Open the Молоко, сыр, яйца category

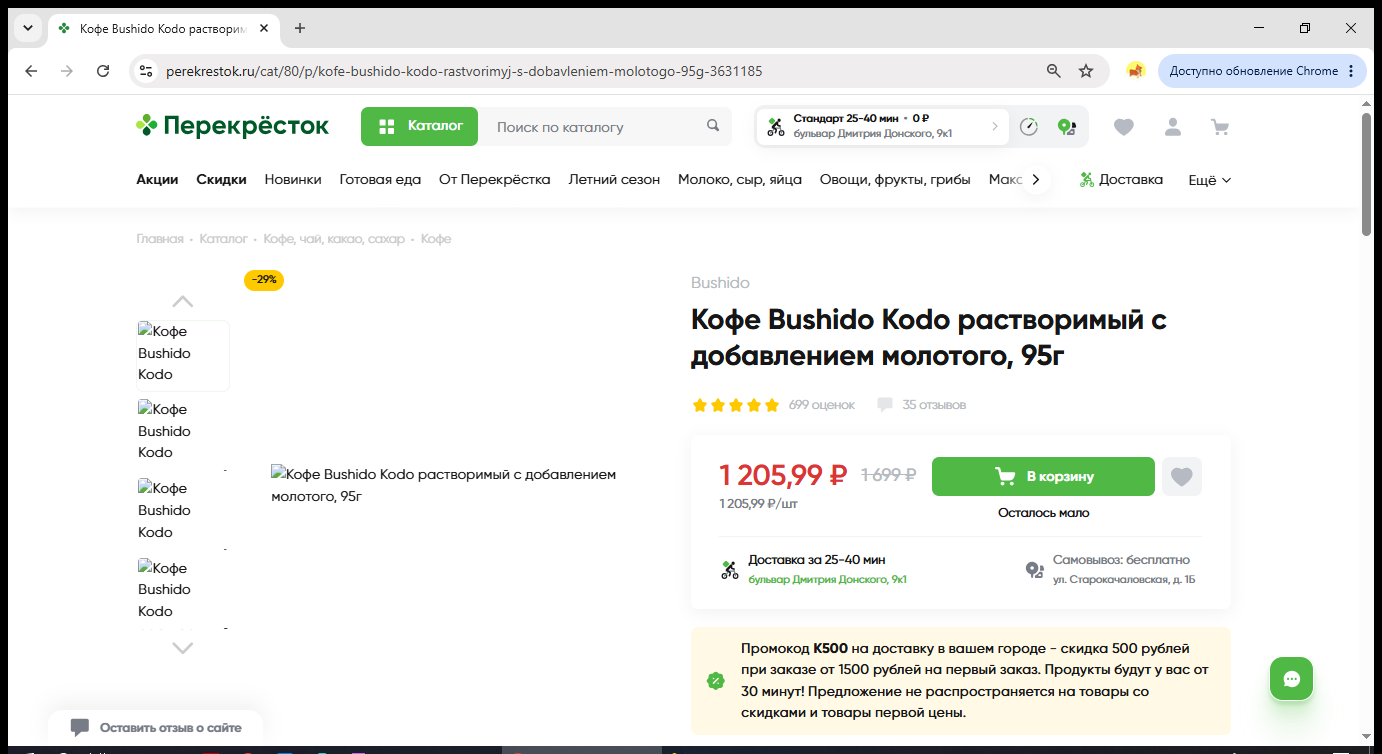(740, 180)
